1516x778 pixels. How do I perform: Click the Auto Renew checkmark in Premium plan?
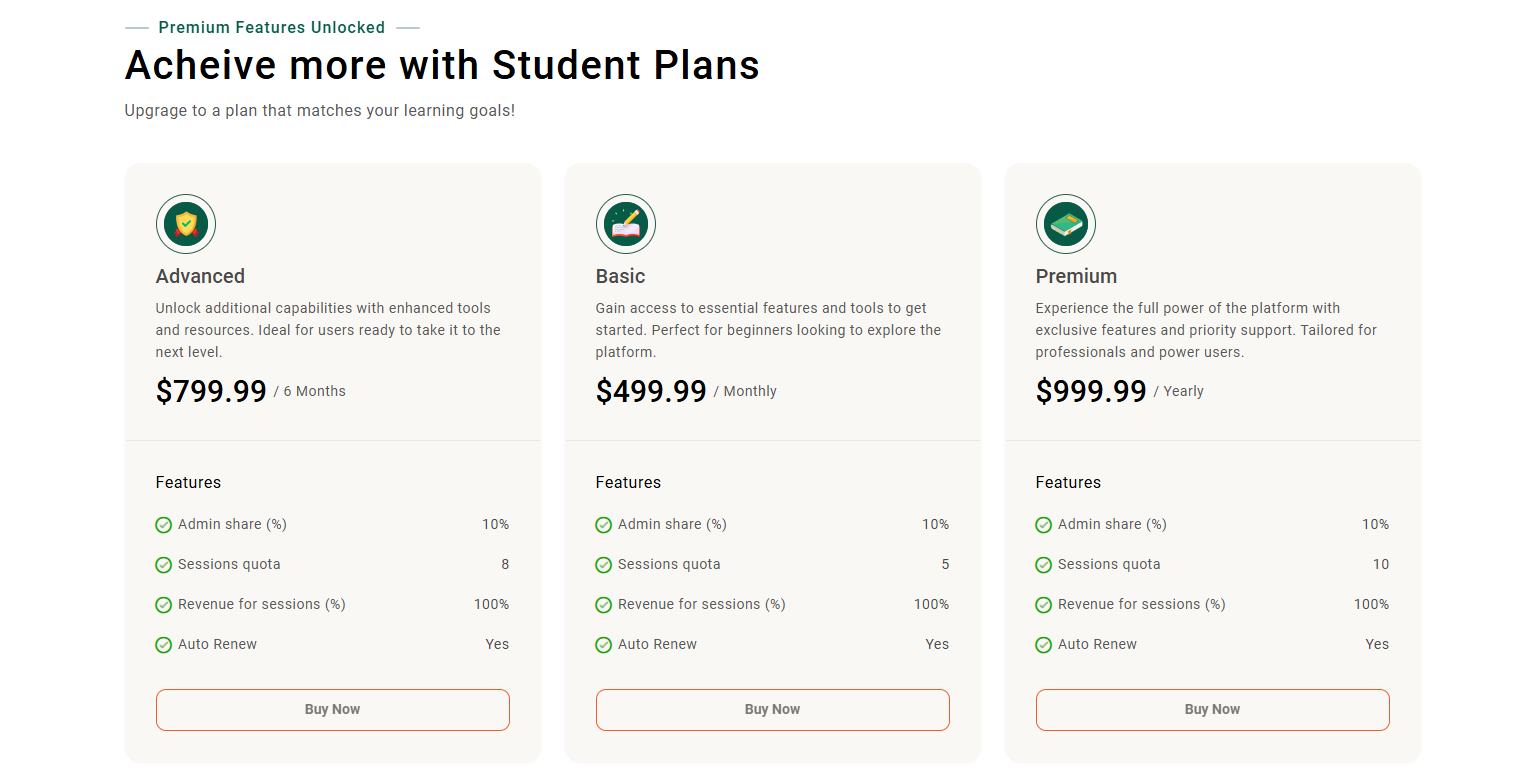click(x=1044, y=645)
